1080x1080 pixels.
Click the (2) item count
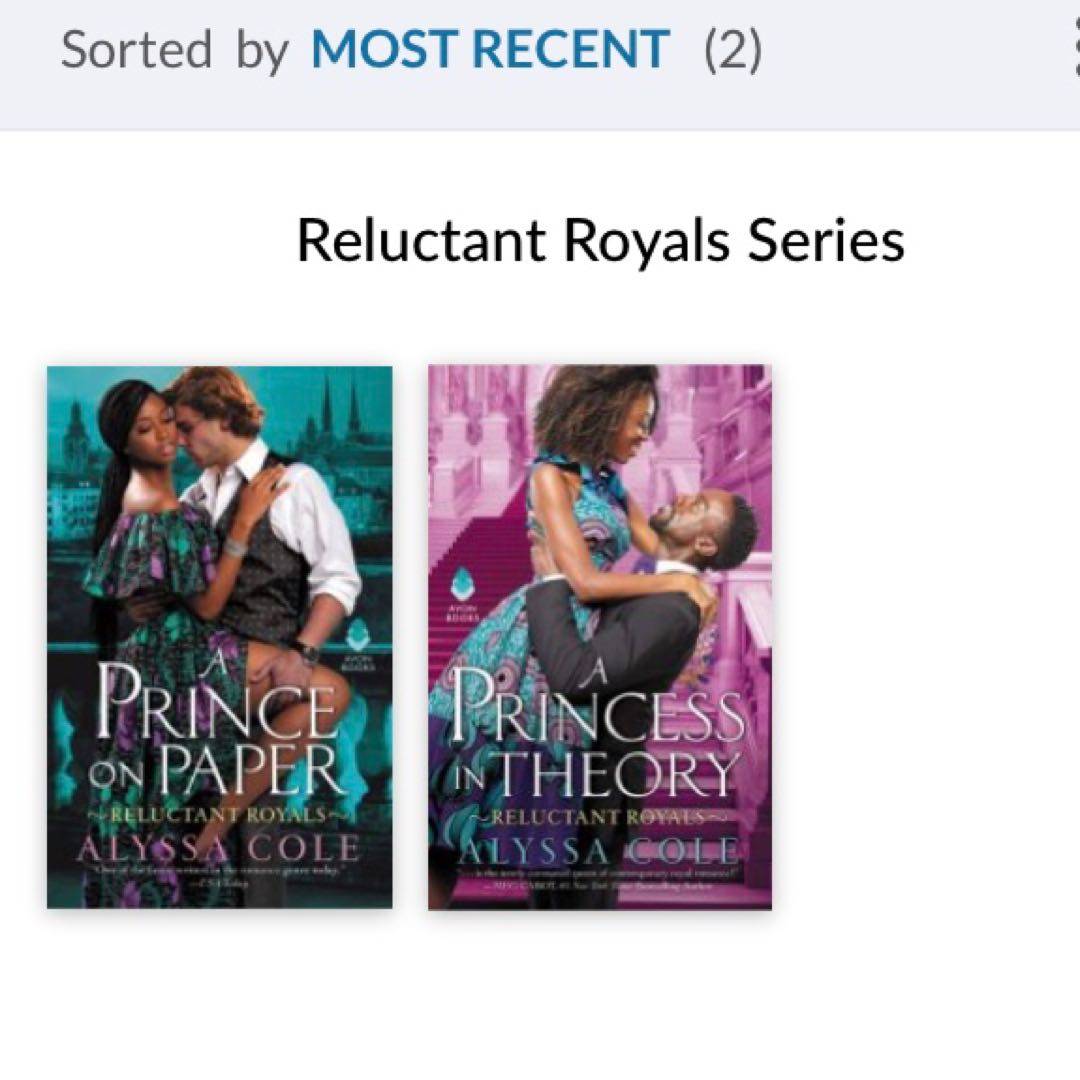point(733,50)
